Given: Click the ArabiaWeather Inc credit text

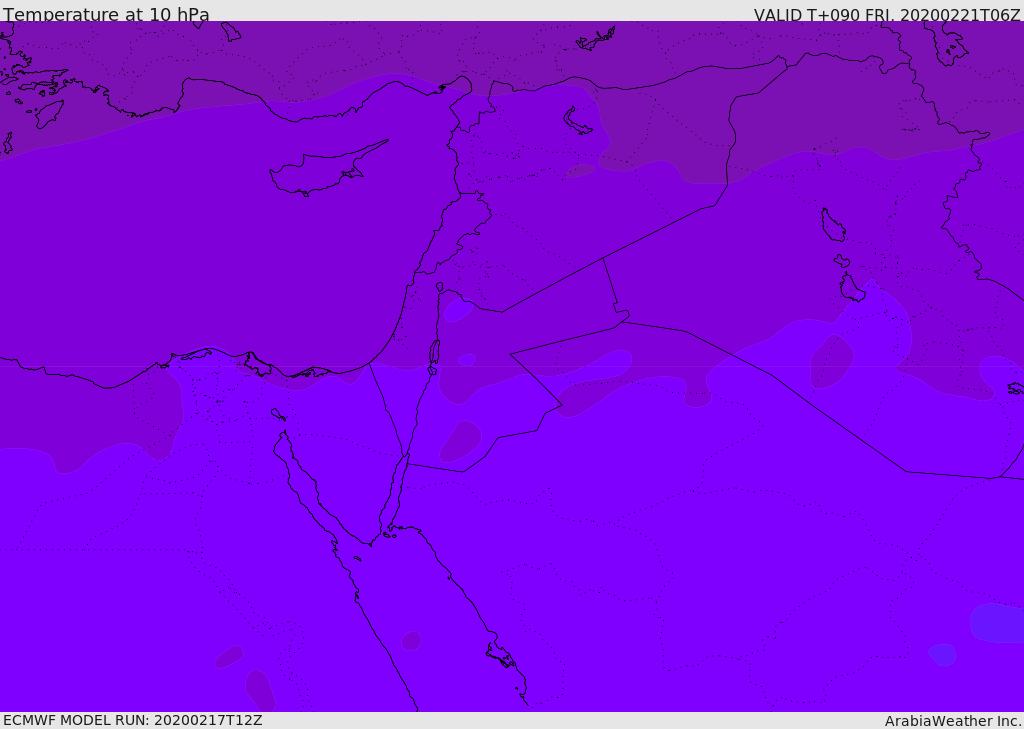Looking at the screenshot, I should point(952,721).
